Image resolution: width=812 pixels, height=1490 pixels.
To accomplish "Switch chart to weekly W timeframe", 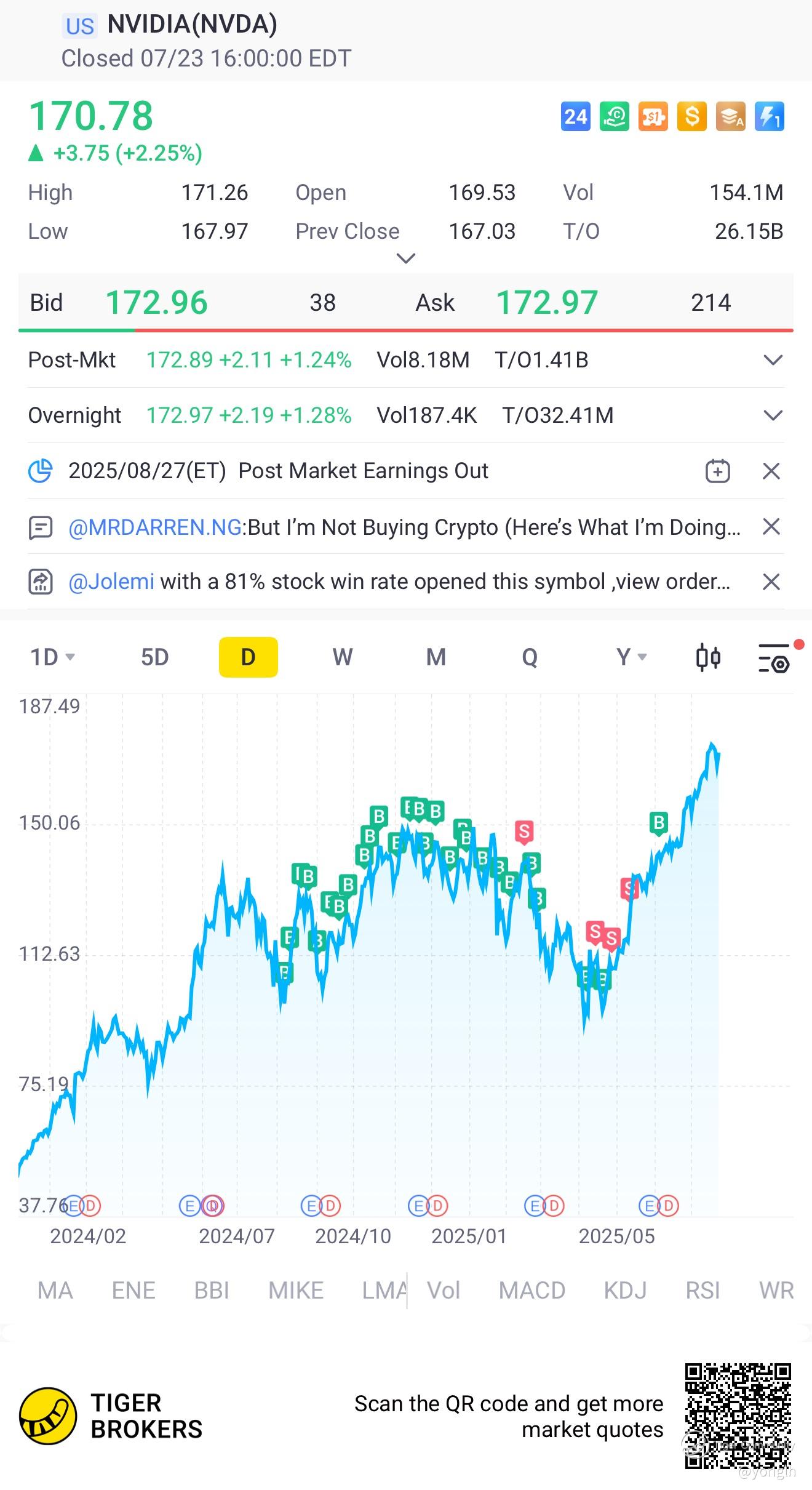I will click(343, 657).
